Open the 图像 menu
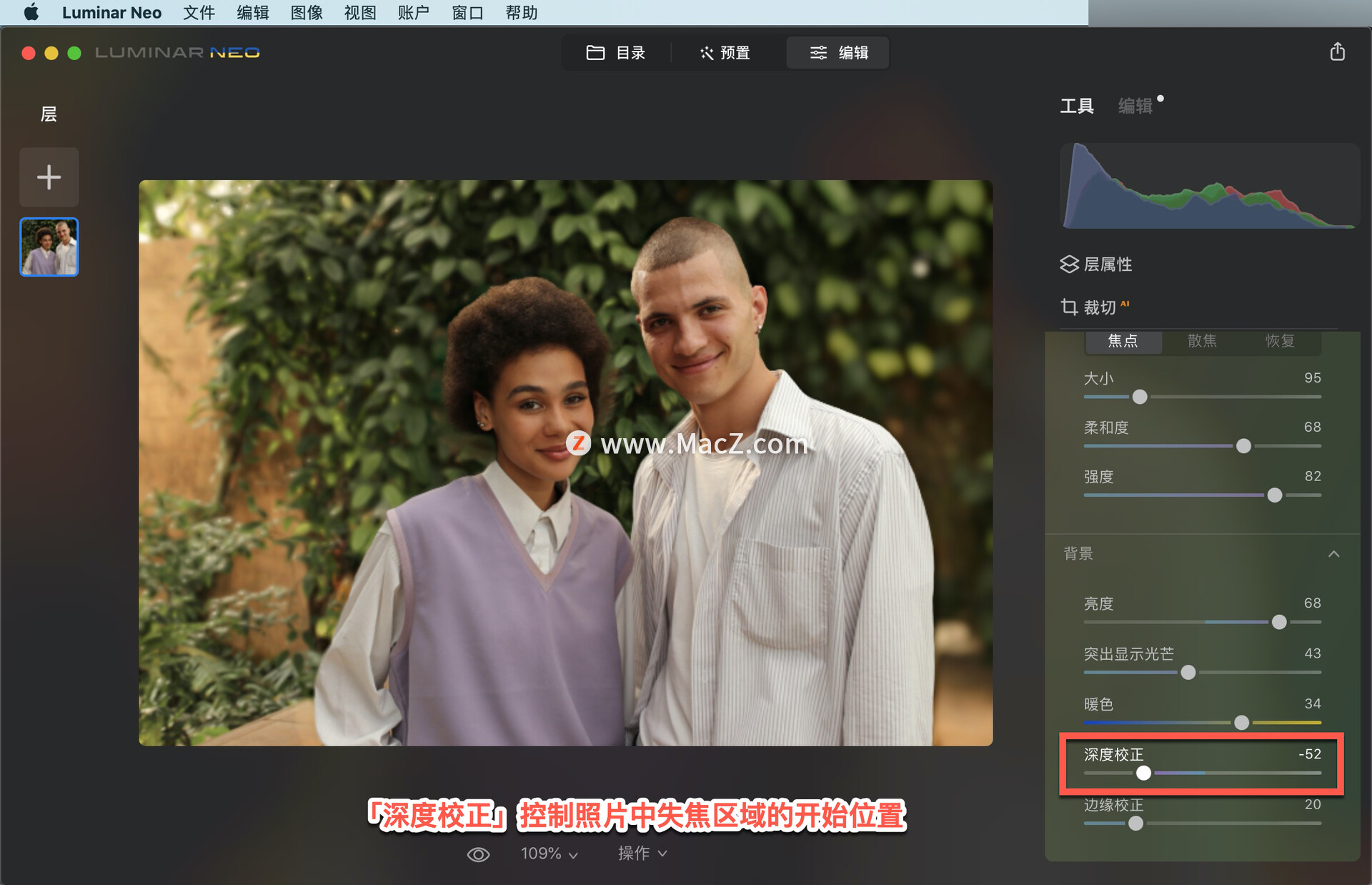This screenshot has height=885, width=1372. click(307, 12)
